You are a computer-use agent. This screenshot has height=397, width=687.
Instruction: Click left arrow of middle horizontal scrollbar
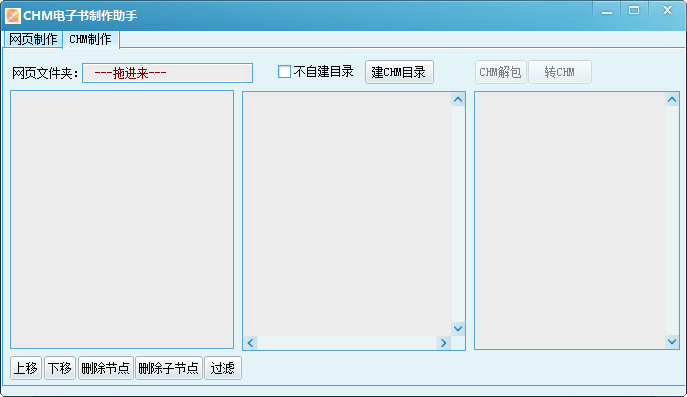click(251, 343)
